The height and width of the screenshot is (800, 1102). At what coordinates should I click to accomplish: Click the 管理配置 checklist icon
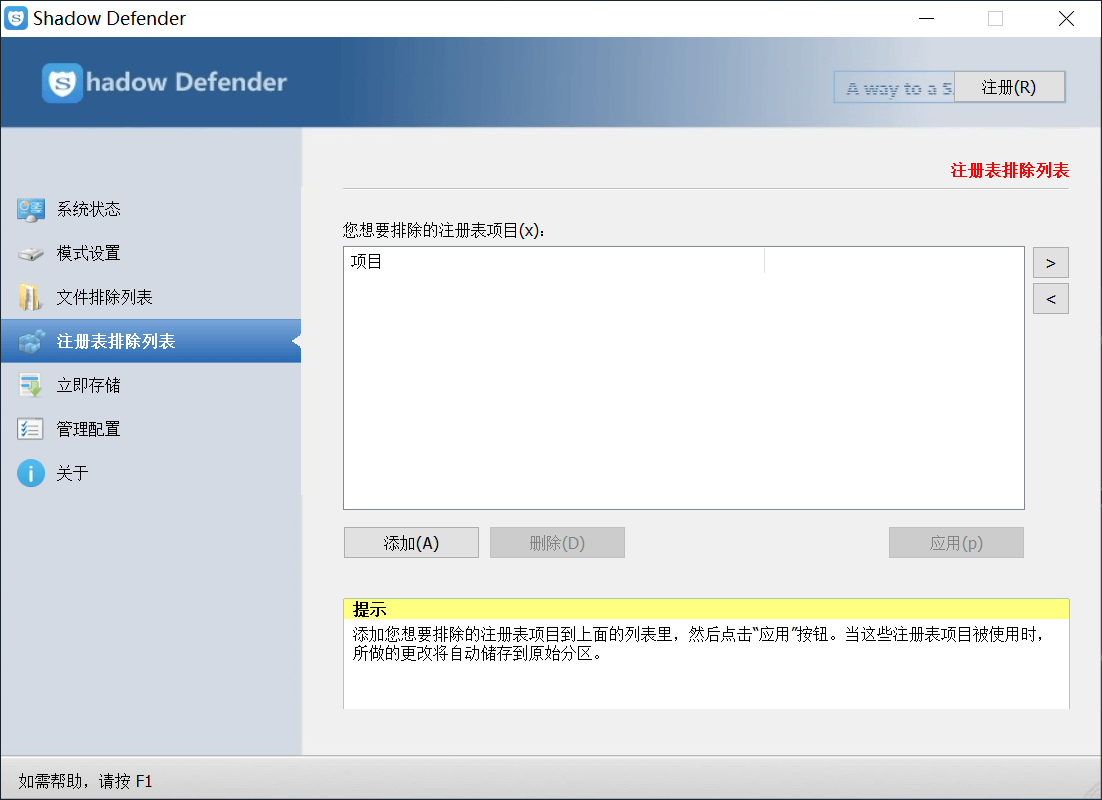[30, 429]
